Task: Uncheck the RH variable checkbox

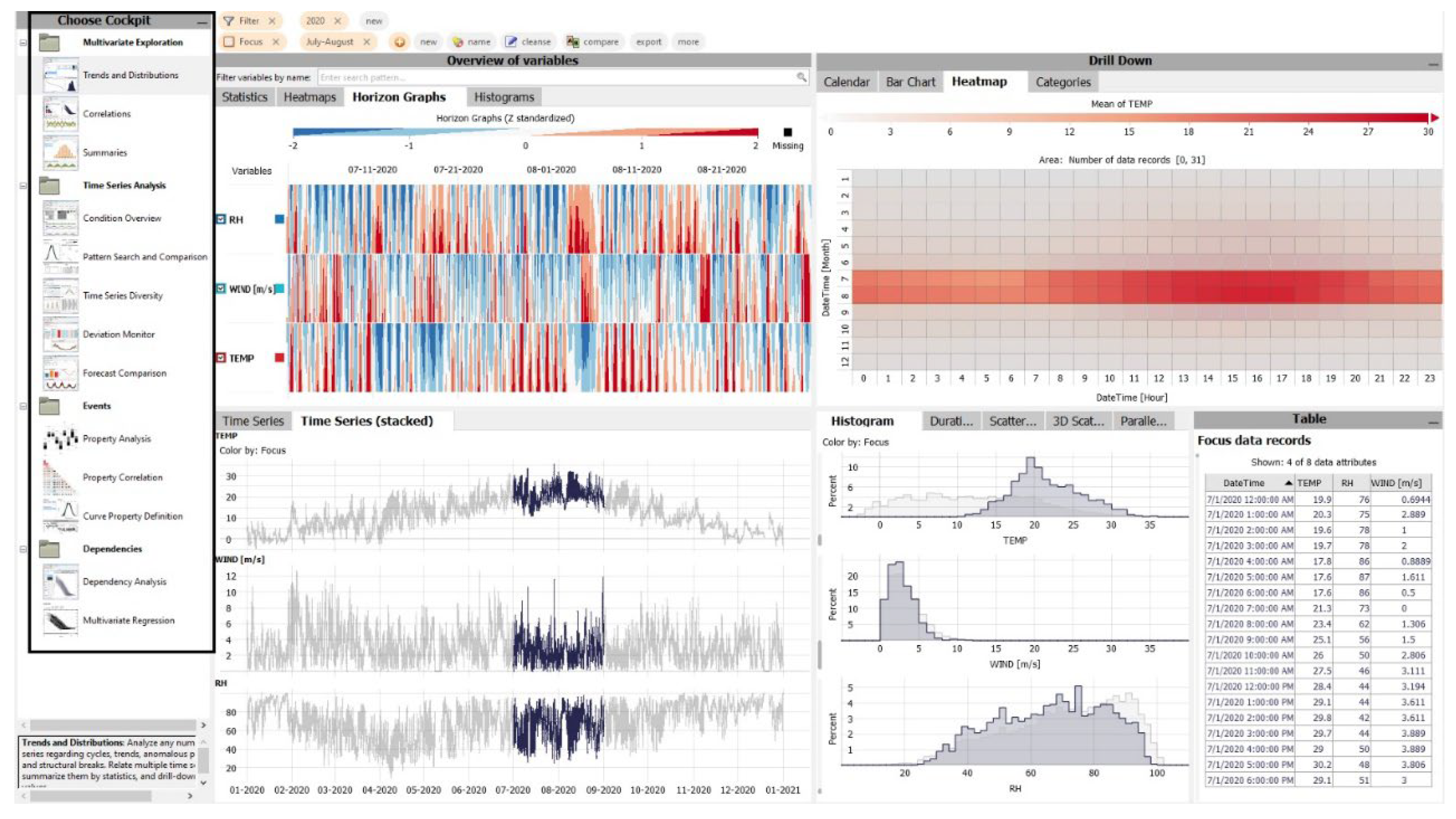Action: tap(221, 219)
